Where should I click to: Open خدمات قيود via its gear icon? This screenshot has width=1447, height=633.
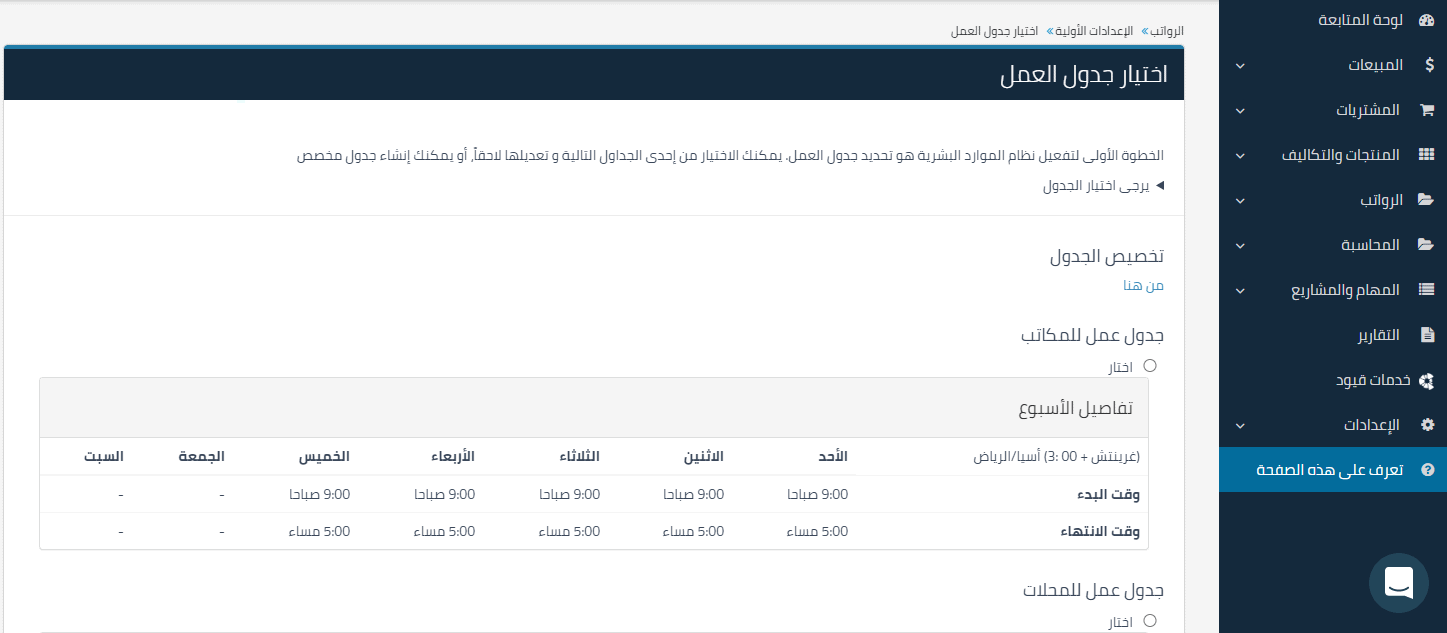[x=1427, y=380]
